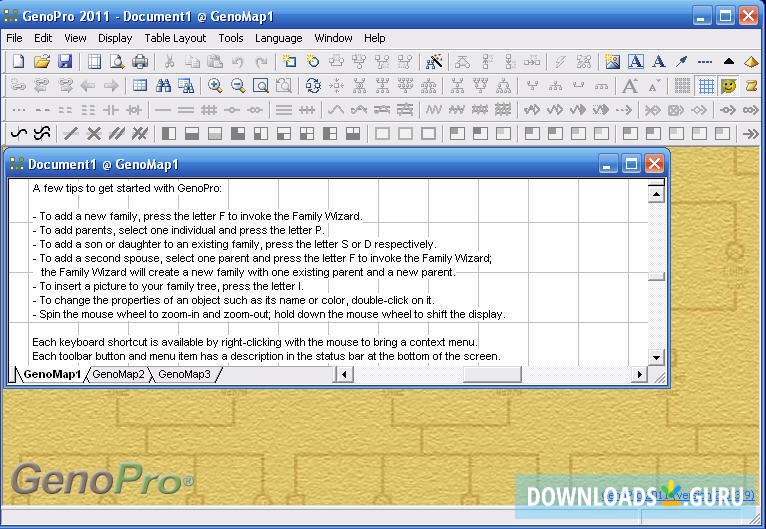Viewport: 766px width, 529px height.
Task: Click the vertical scrollbar thumb
Action: tap(656, 276)
